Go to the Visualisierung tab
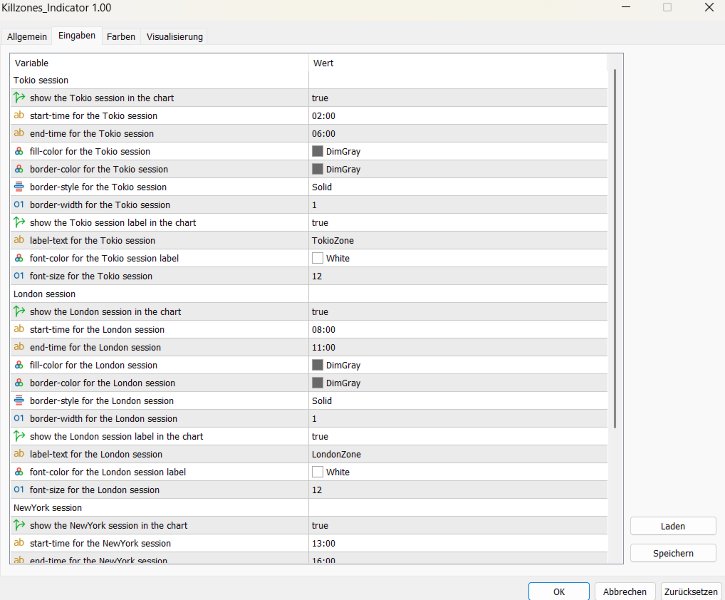 pos(175,37)
